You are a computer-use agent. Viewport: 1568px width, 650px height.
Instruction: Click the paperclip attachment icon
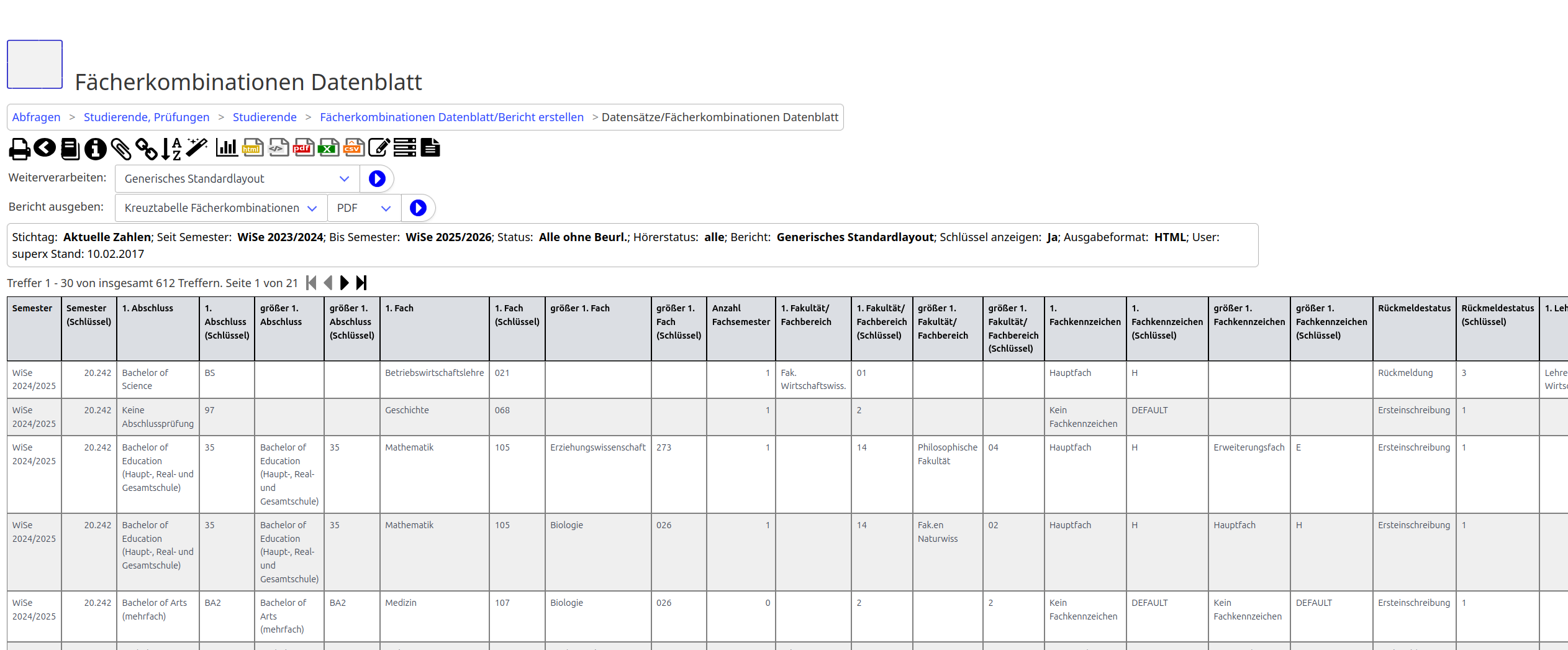121,149
